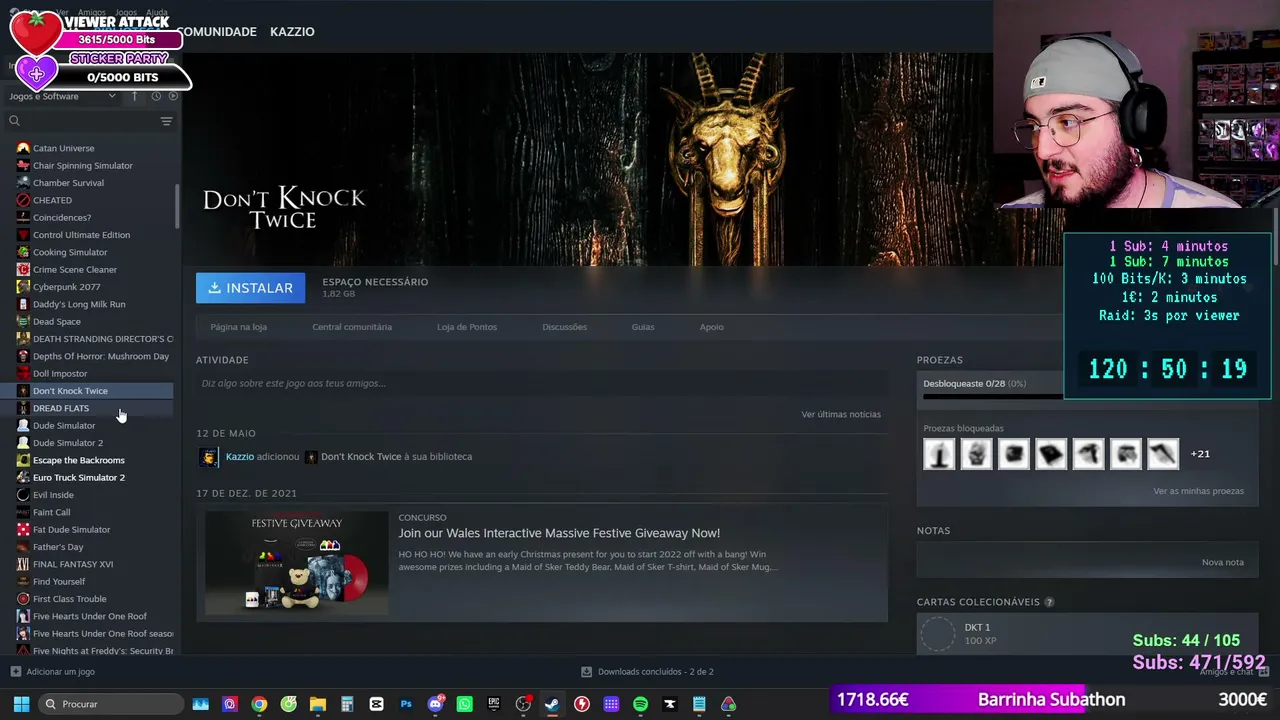Open Ver as minhas proezas link
The image size is (1280, 720).
click(x=1198, y=491)
